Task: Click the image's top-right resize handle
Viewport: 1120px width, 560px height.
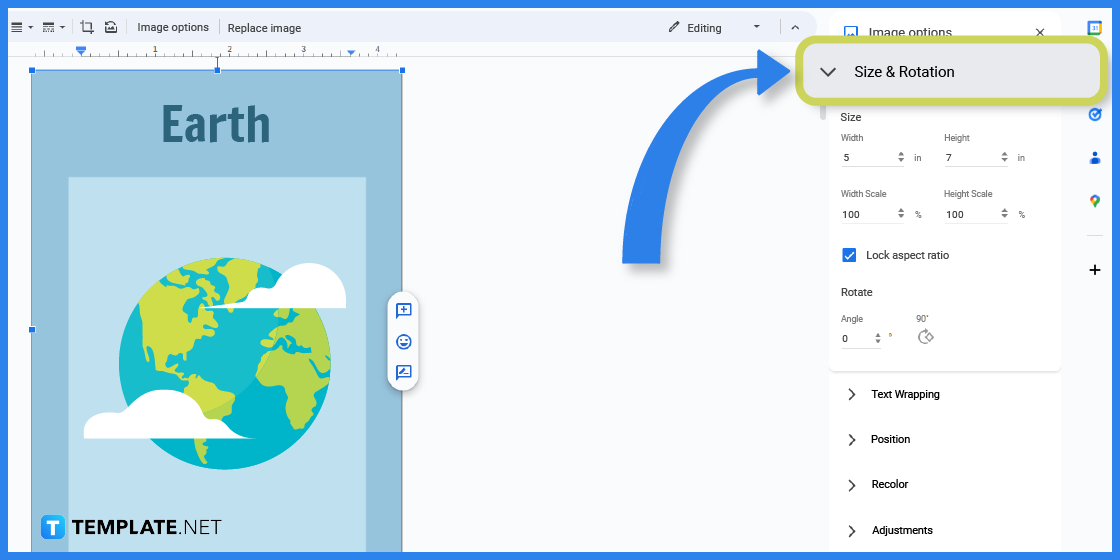Action: click(x=402, y=70)
